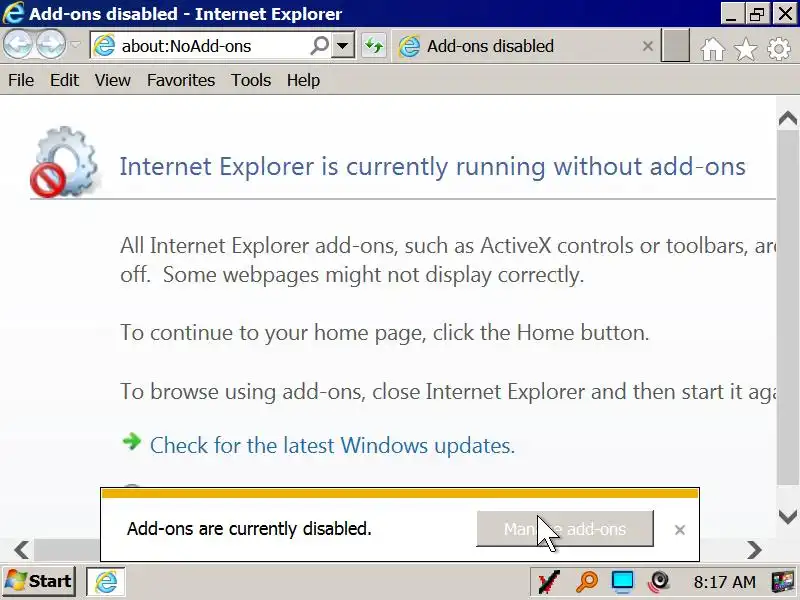800x600 pixels.
Task: Open the Edit menu
Action: tap(64, 80)
